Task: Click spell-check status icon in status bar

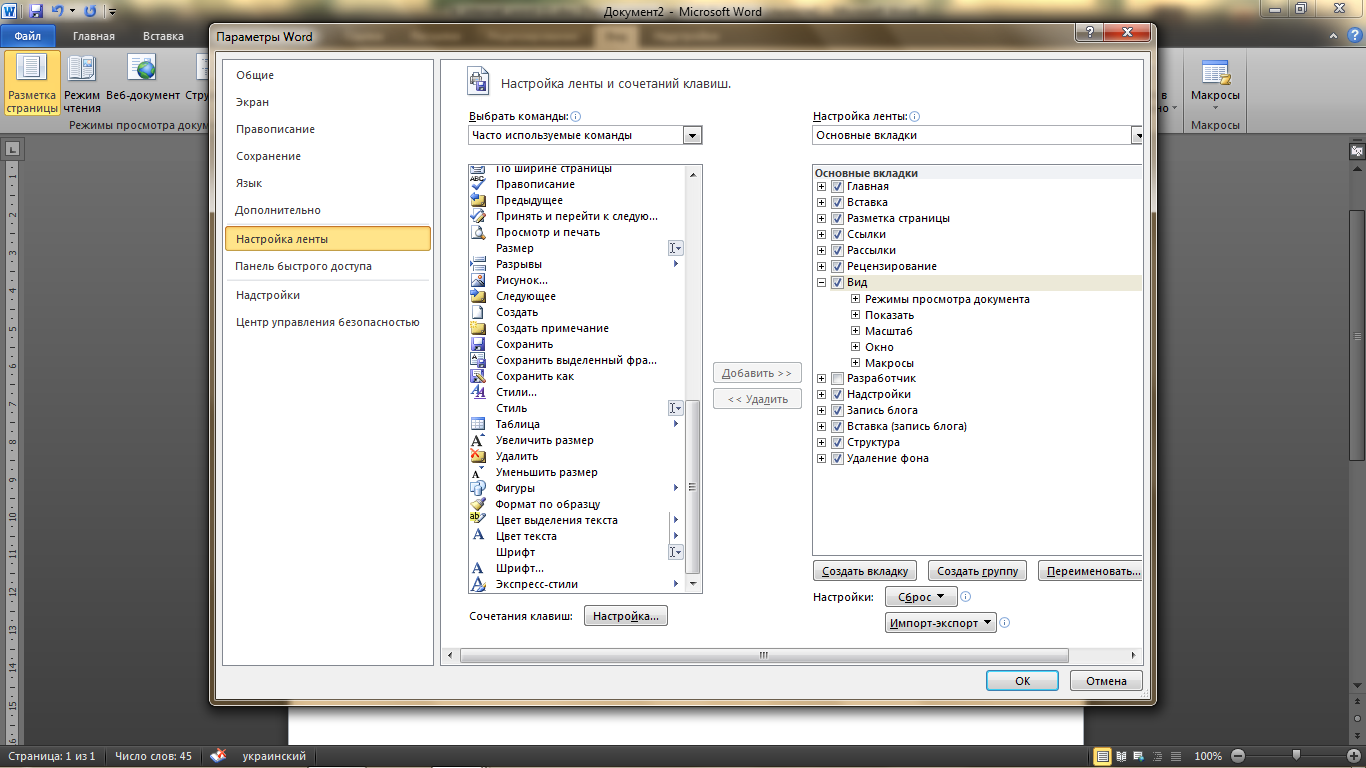Action: coord(218,756)
